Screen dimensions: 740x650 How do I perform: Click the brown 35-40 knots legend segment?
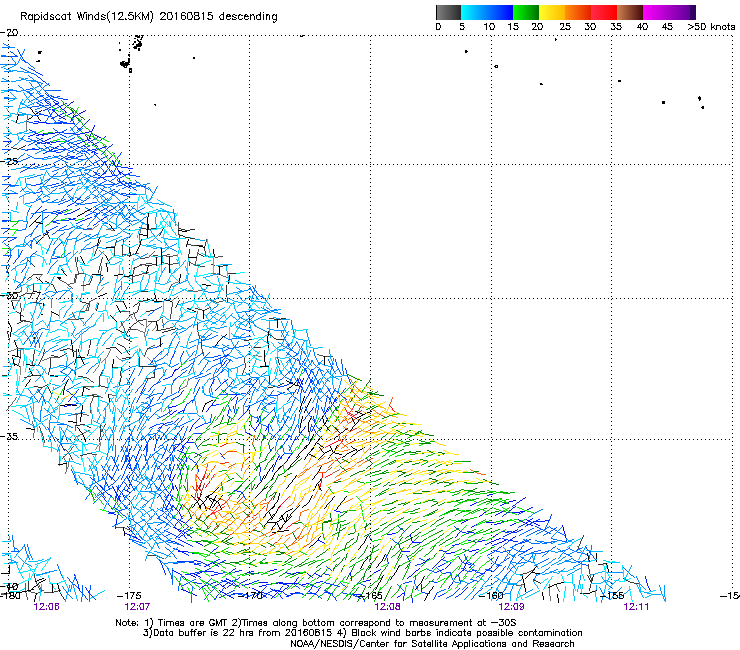(630, 12)
